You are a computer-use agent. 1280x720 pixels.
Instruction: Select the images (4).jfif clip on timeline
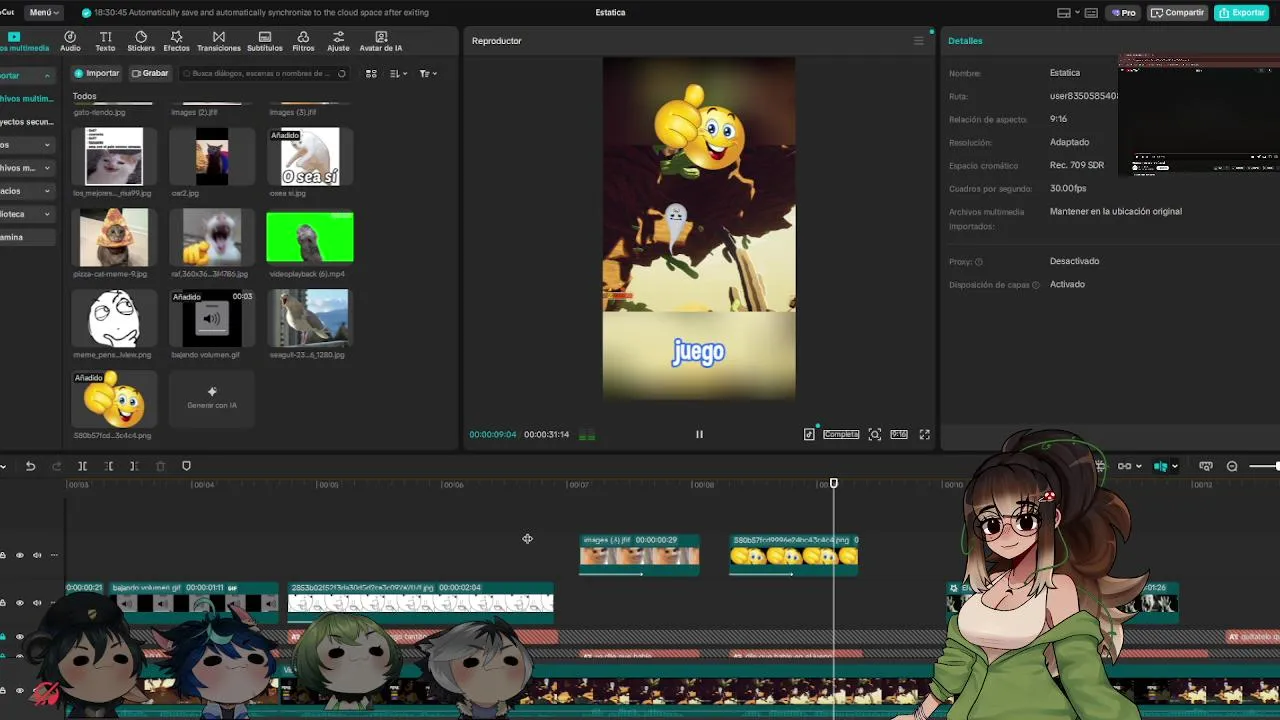(639, 555)
